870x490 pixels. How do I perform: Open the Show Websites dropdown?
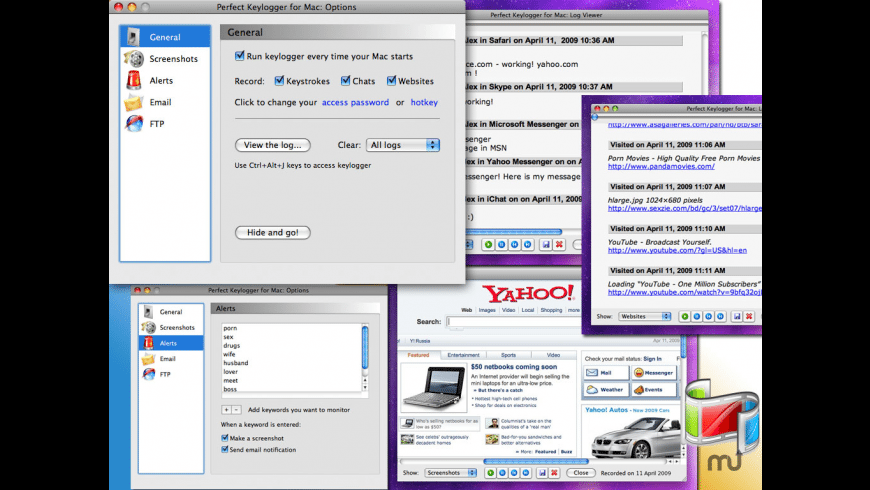645,316
